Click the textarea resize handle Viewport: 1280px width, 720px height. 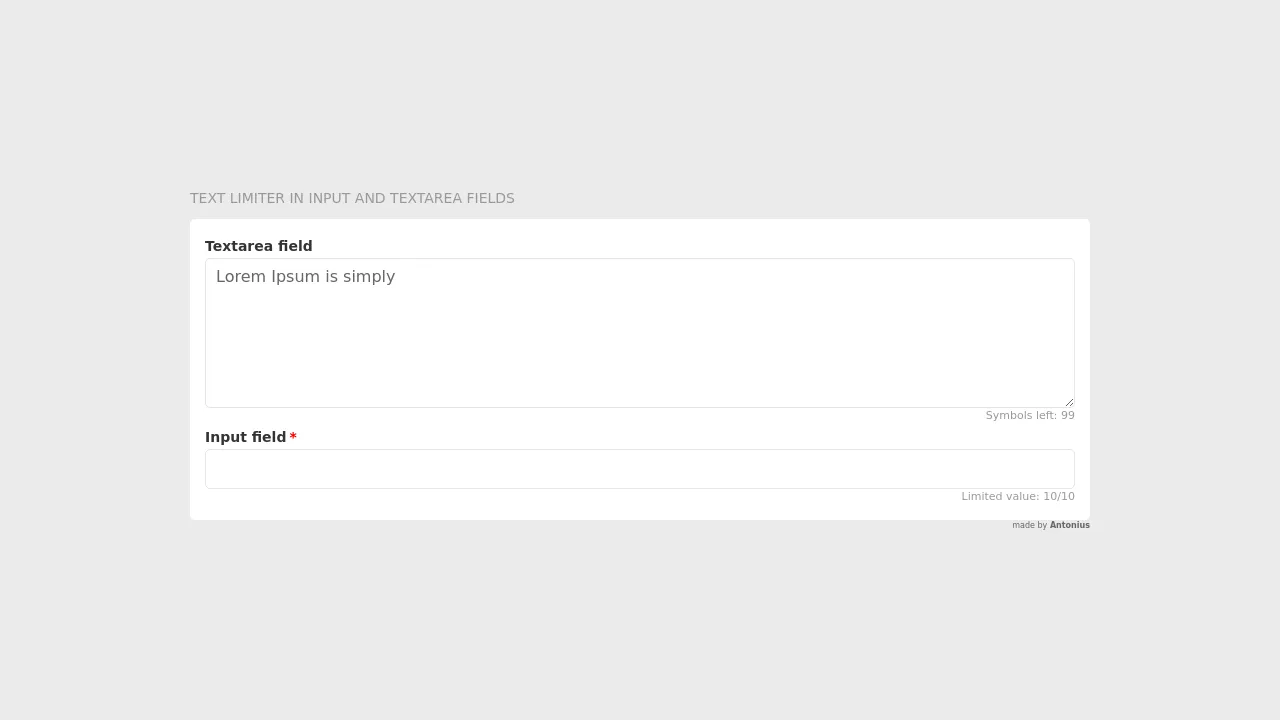point(1069,402)
